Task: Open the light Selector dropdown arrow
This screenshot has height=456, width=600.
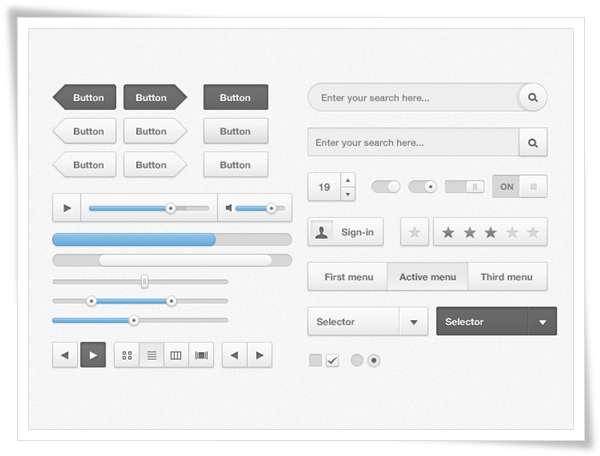Action: pyautogui.click(x=414, y=322)
